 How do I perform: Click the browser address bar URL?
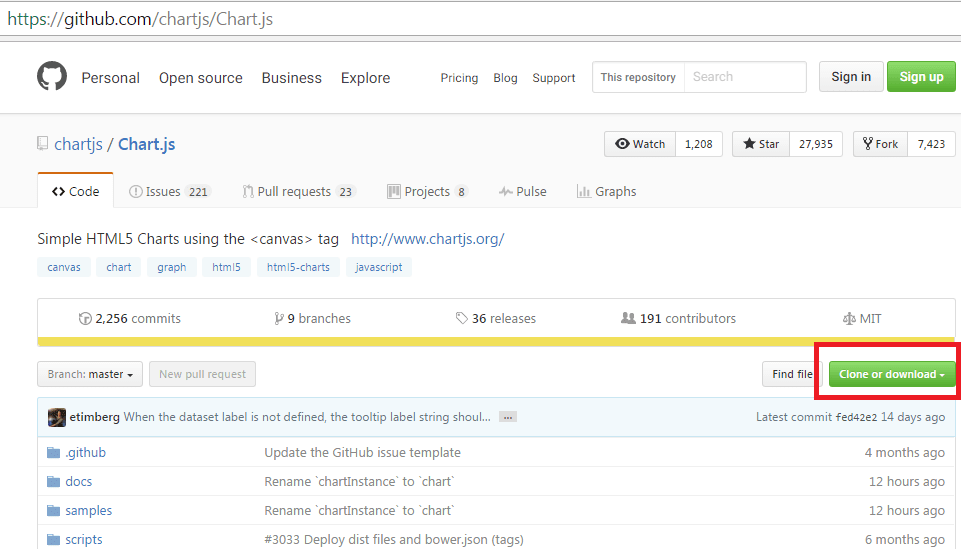pyautogui.click(x=140, y=19)
